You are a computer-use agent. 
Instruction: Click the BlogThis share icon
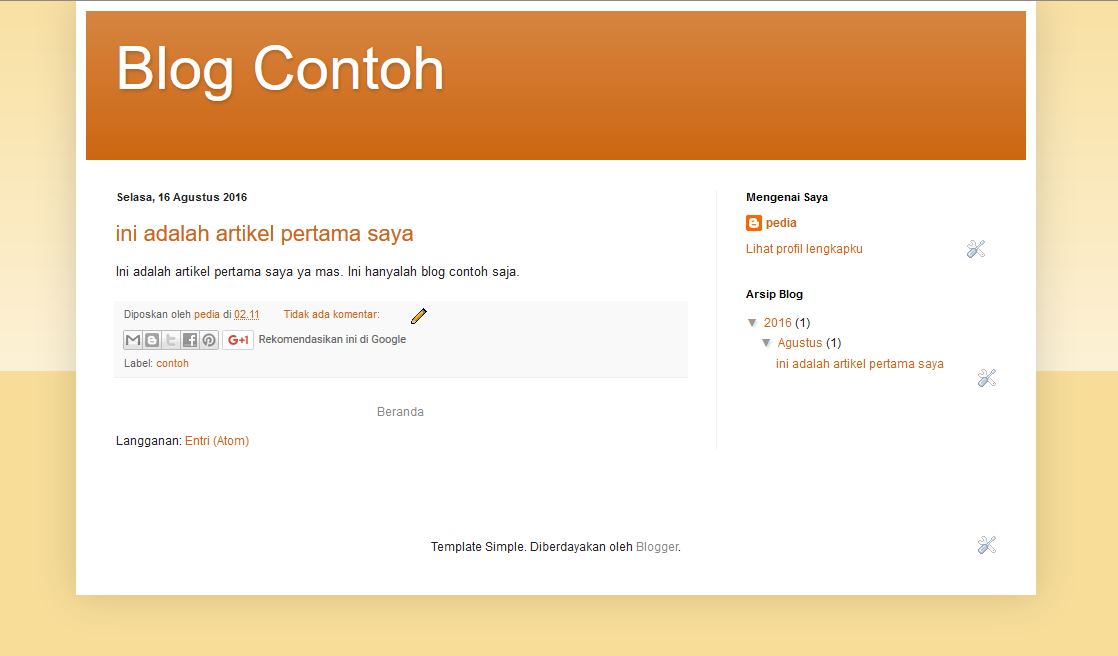151,339
